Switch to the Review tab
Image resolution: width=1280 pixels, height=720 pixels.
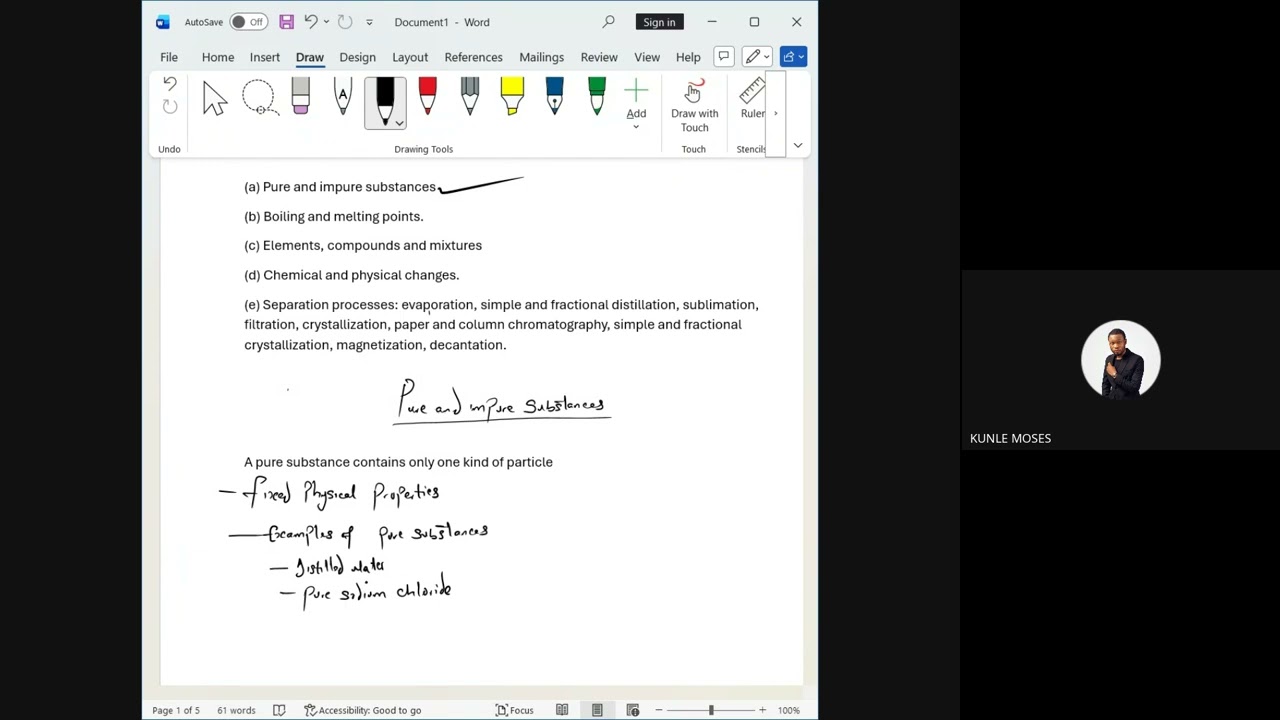(x=599, y=57)
